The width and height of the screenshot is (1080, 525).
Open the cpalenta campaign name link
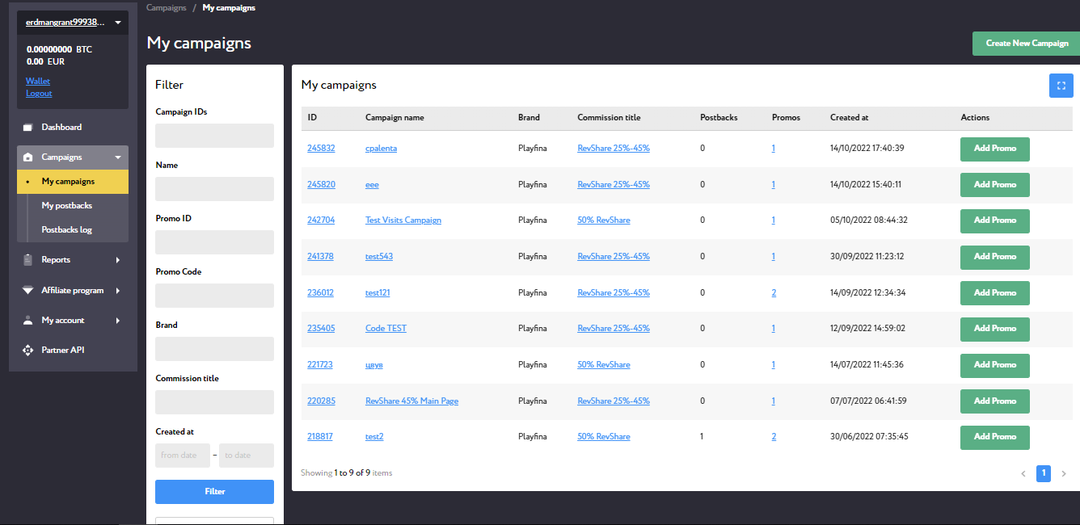coord(381,148)
